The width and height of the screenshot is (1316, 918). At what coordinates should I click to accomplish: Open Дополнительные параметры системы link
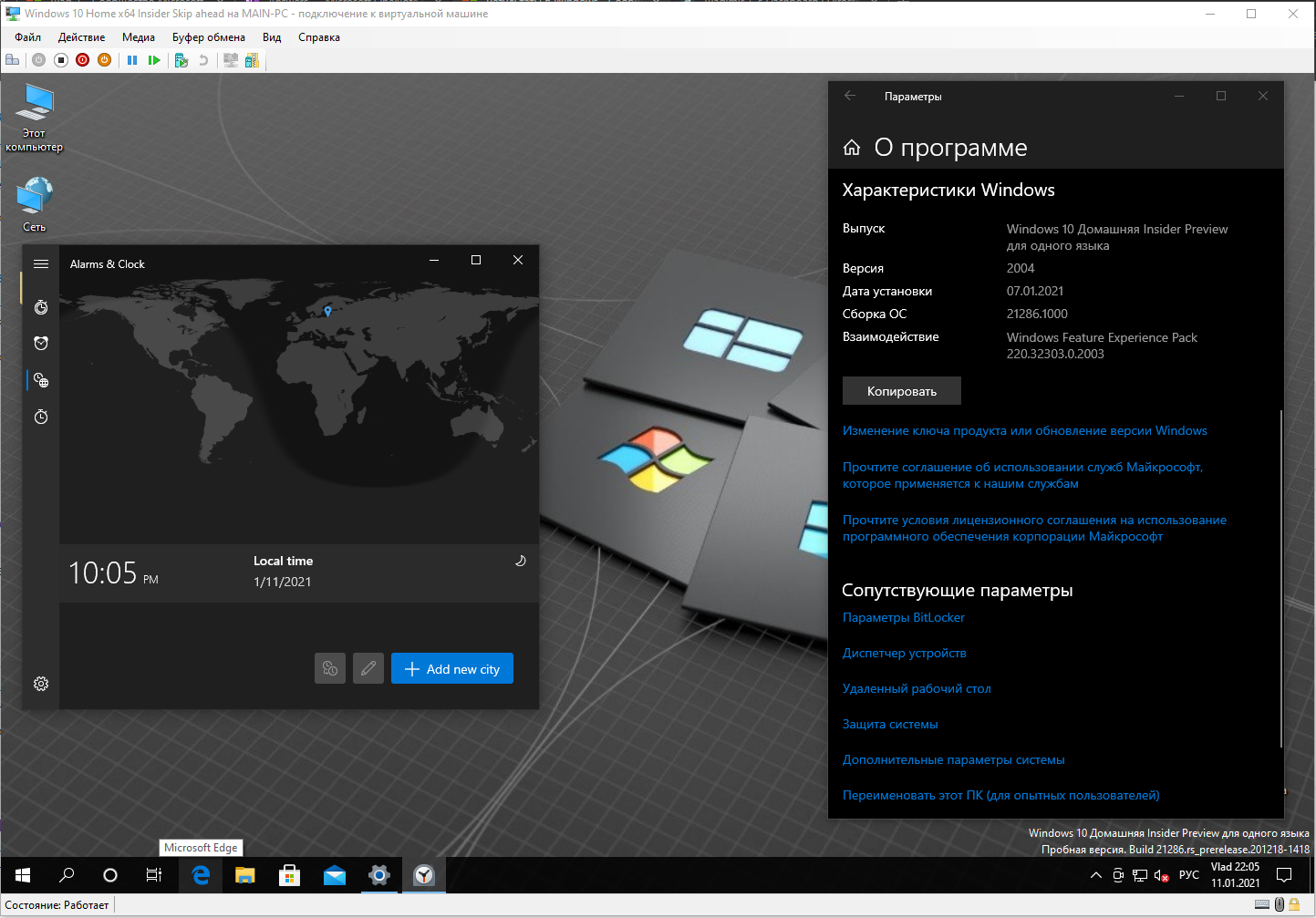(954, 759)
